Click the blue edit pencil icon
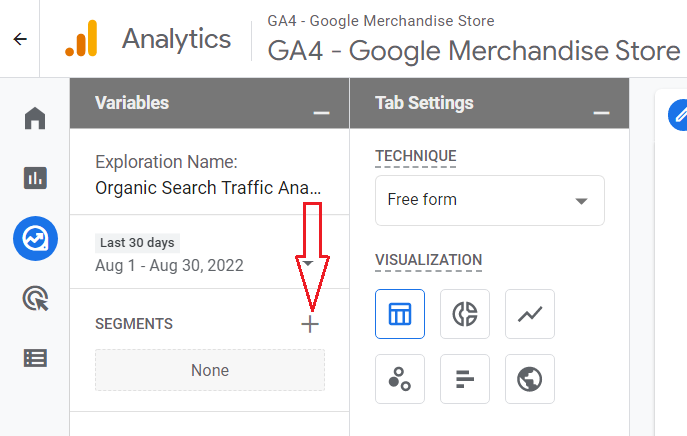This screenshot has height=436, width=687. tap(680, 114)
